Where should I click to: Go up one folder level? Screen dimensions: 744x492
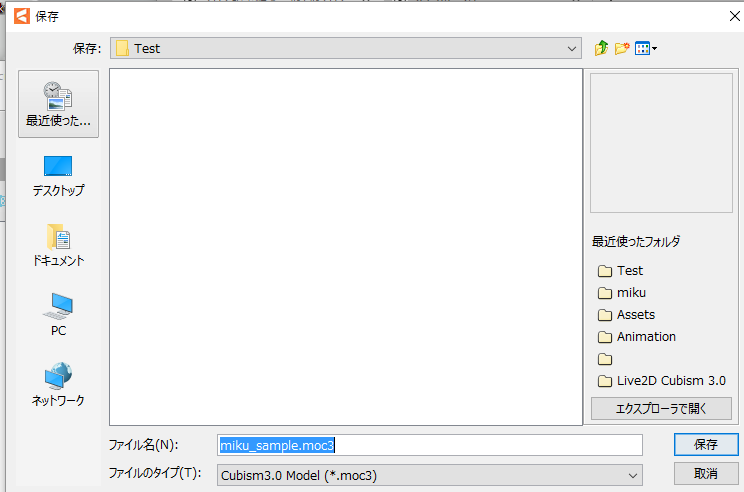click(601, 48)
